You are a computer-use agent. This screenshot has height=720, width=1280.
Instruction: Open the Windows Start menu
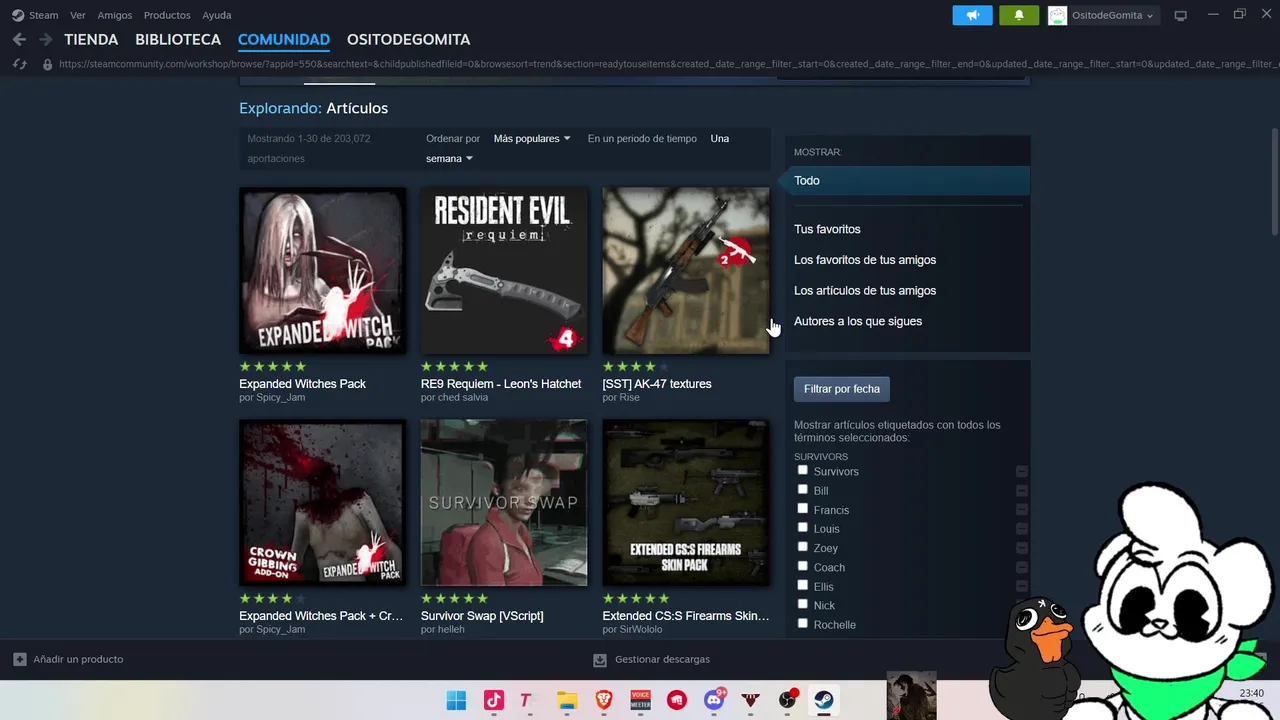(456, 700)
